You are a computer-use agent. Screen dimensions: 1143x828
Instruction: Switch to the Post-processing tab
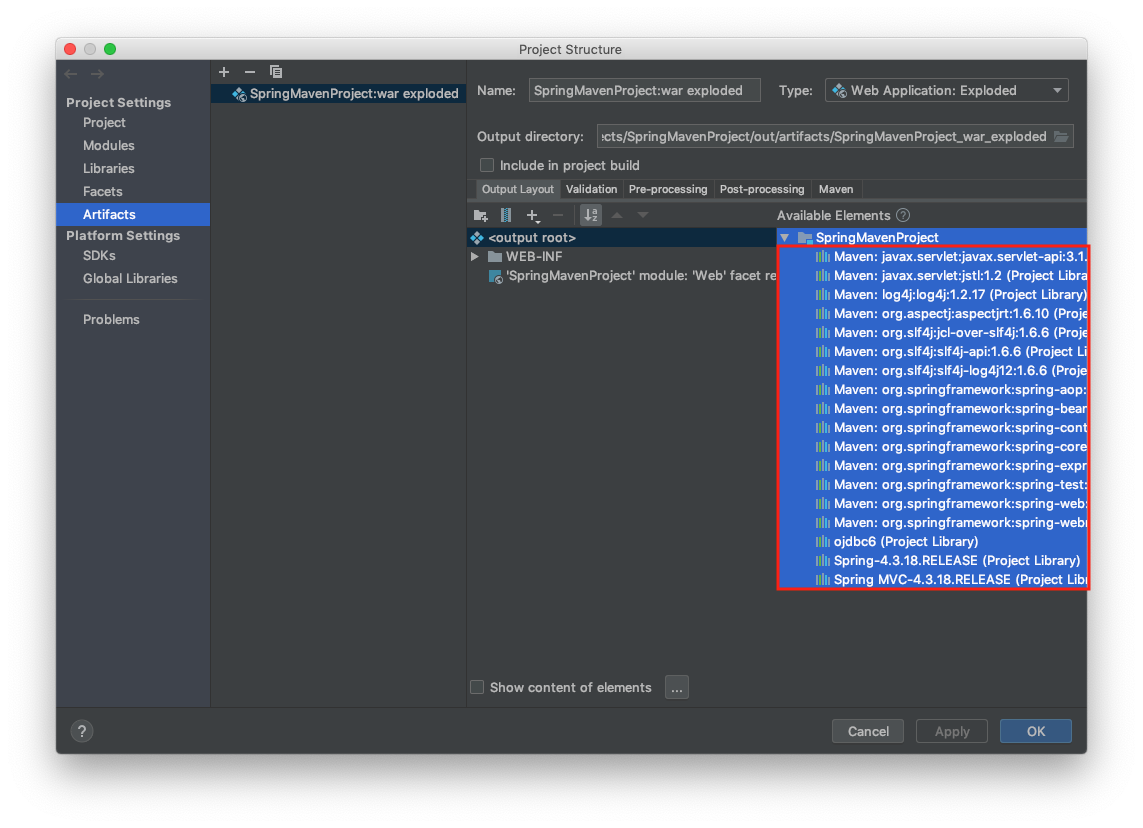click(762, 189)
